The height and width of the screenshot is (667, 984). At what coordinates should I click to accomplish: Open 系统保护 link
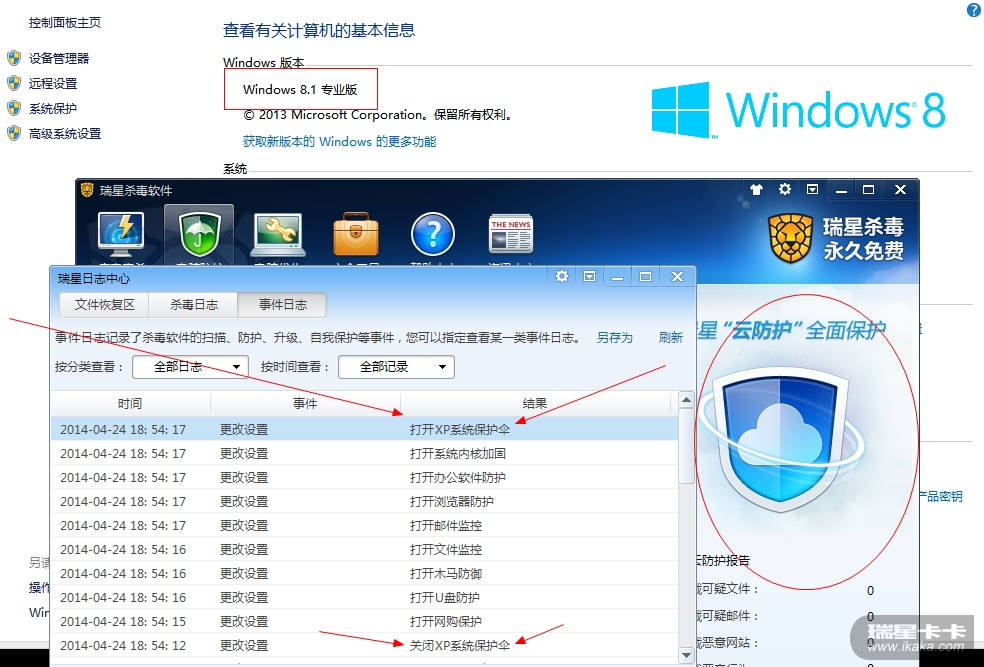(x=53, y=109)
